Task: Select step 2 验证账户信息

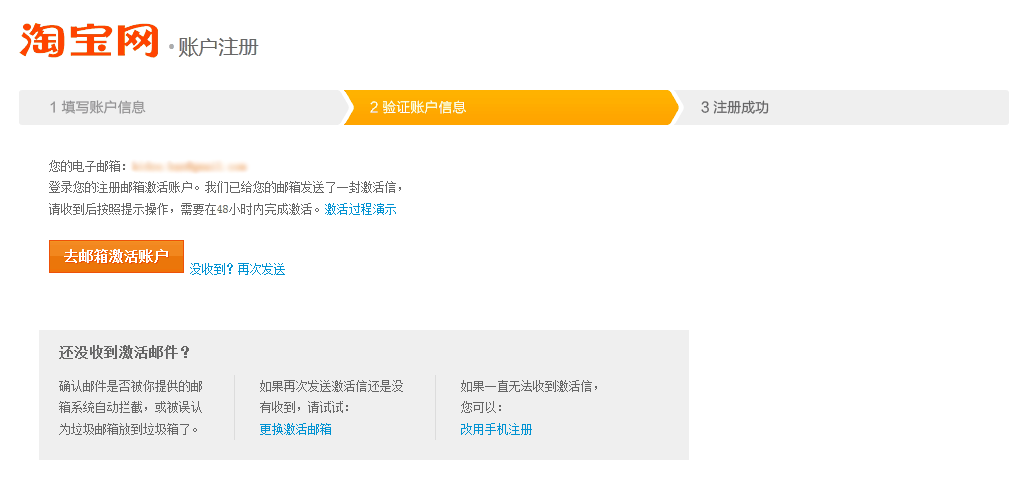Action: click(418, 107)
